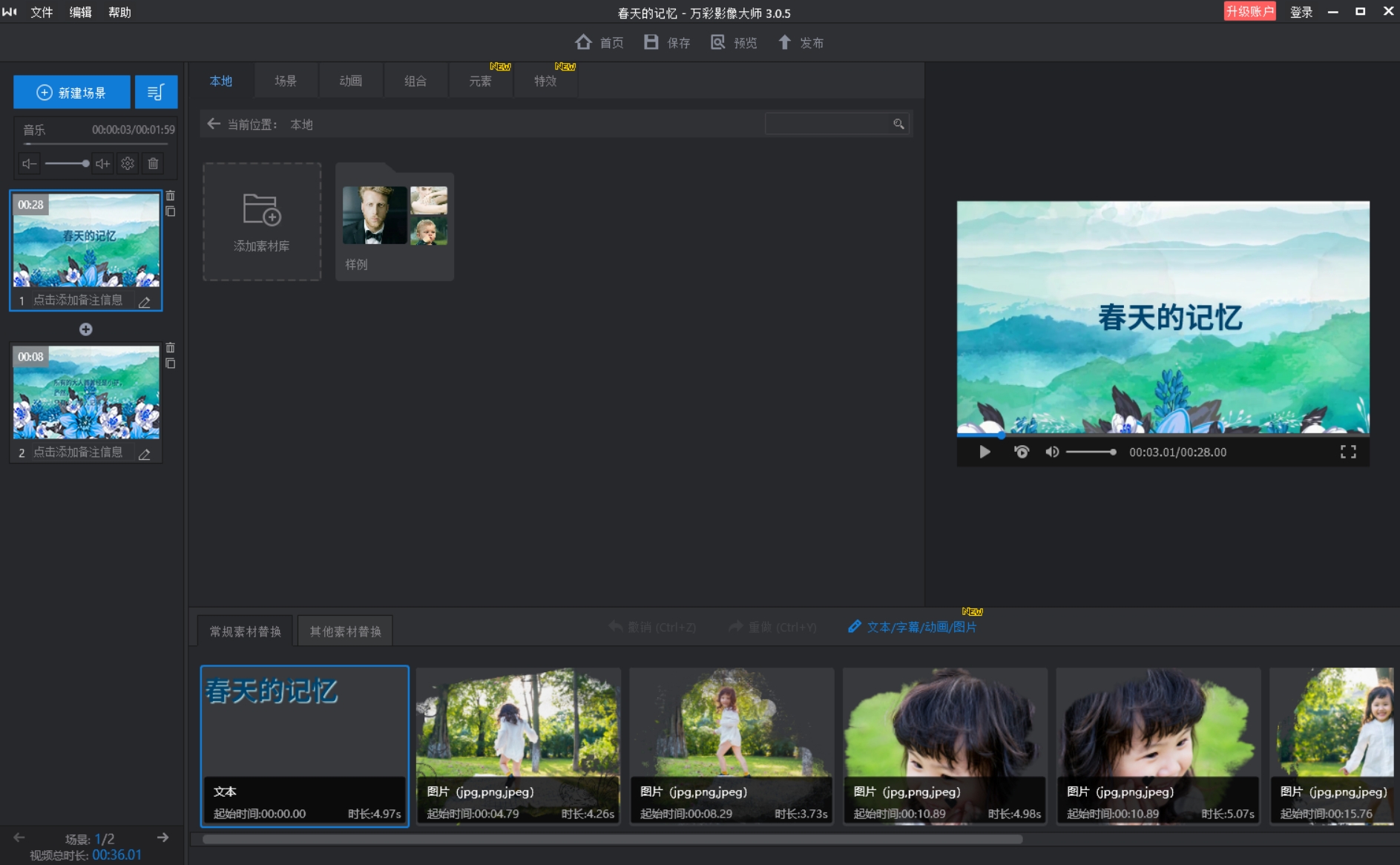The width and height of the screenshot is (1400, 865).
Task: Select image material starting 00:15.76
Action: click(x=1332, y=746)
